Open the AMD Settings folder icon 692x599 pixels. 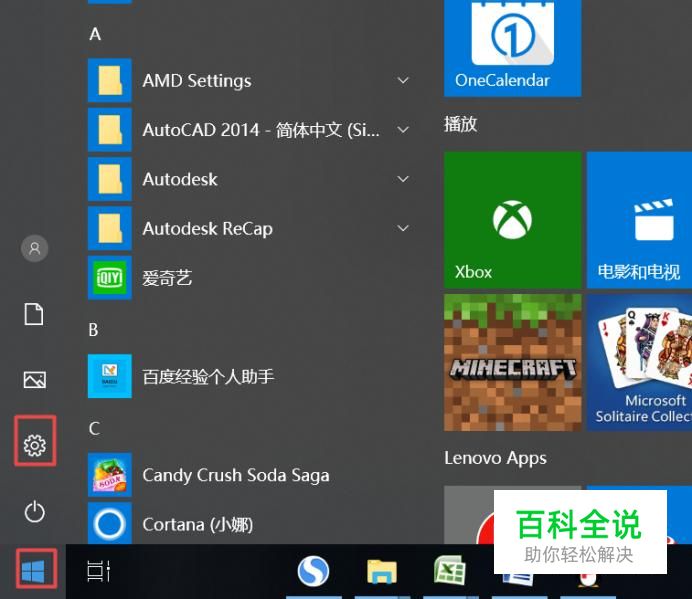click(110, 80)
